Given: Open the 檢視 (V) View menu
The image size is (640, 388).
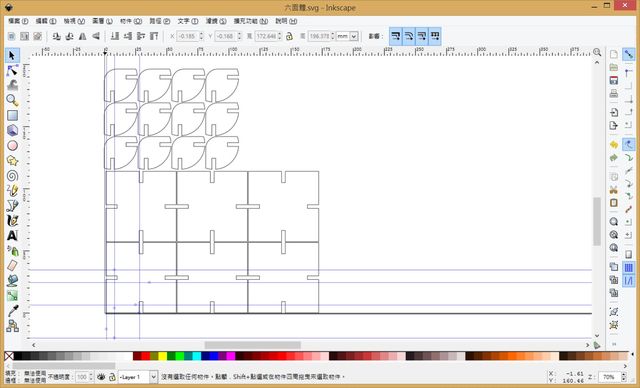Looking at the screenshot, I should (74, 21).
